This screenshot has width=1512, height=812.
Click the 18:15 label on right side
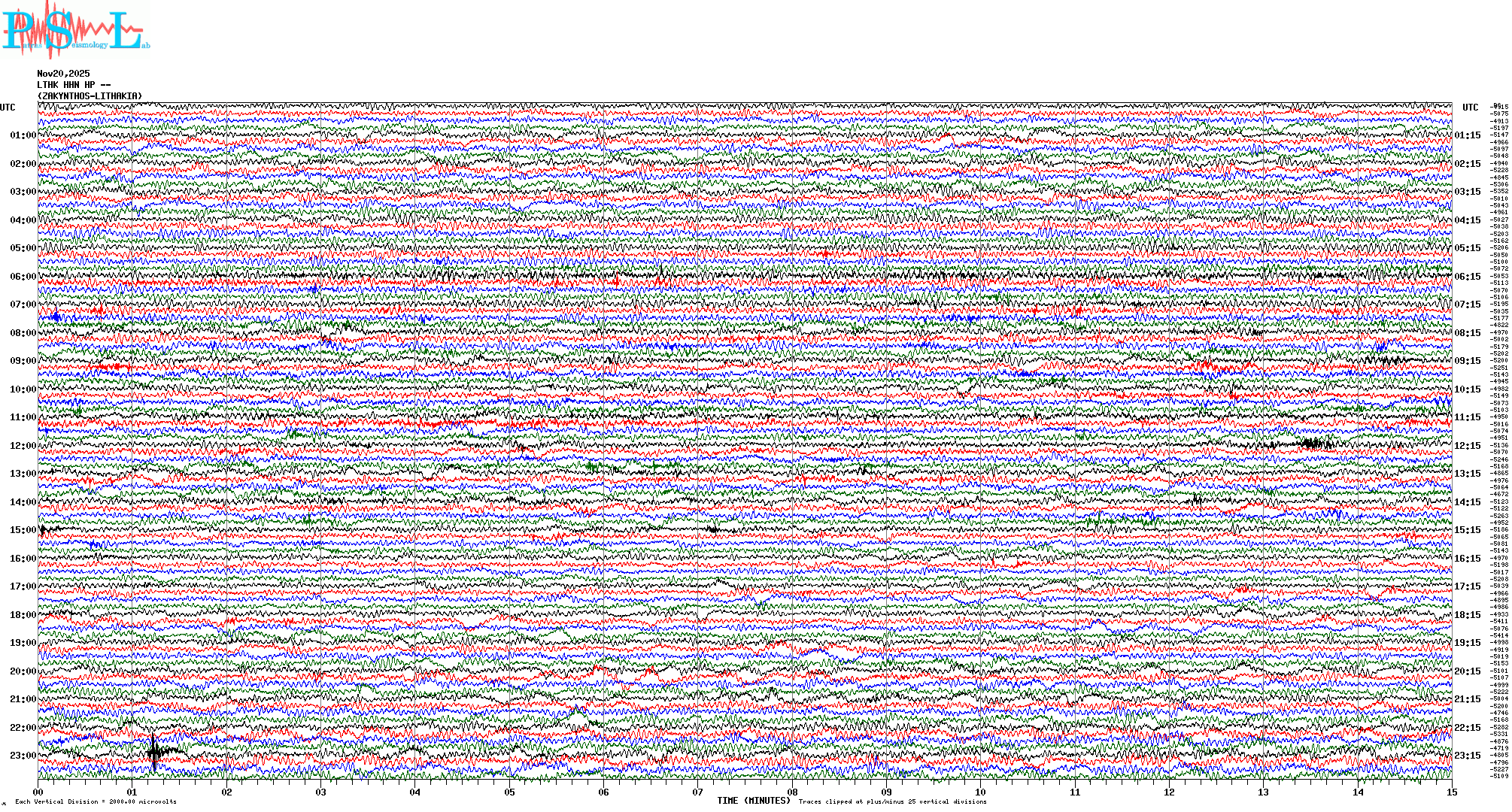tap(1467, 615)
